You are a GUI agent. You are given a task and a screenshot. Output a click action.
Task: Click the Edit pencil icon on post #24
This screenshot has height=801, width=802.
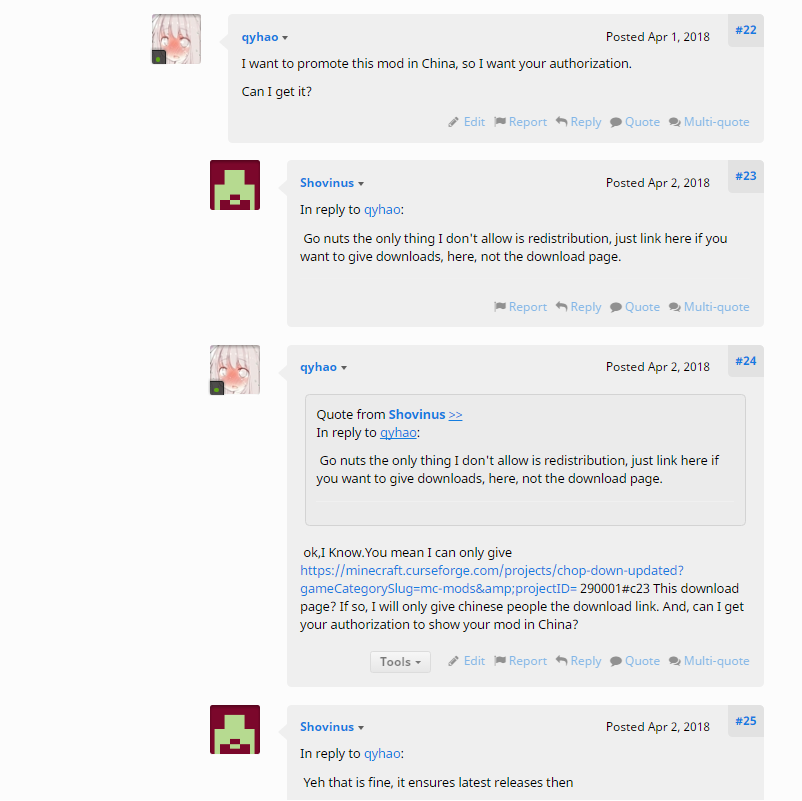pos(453,661)
